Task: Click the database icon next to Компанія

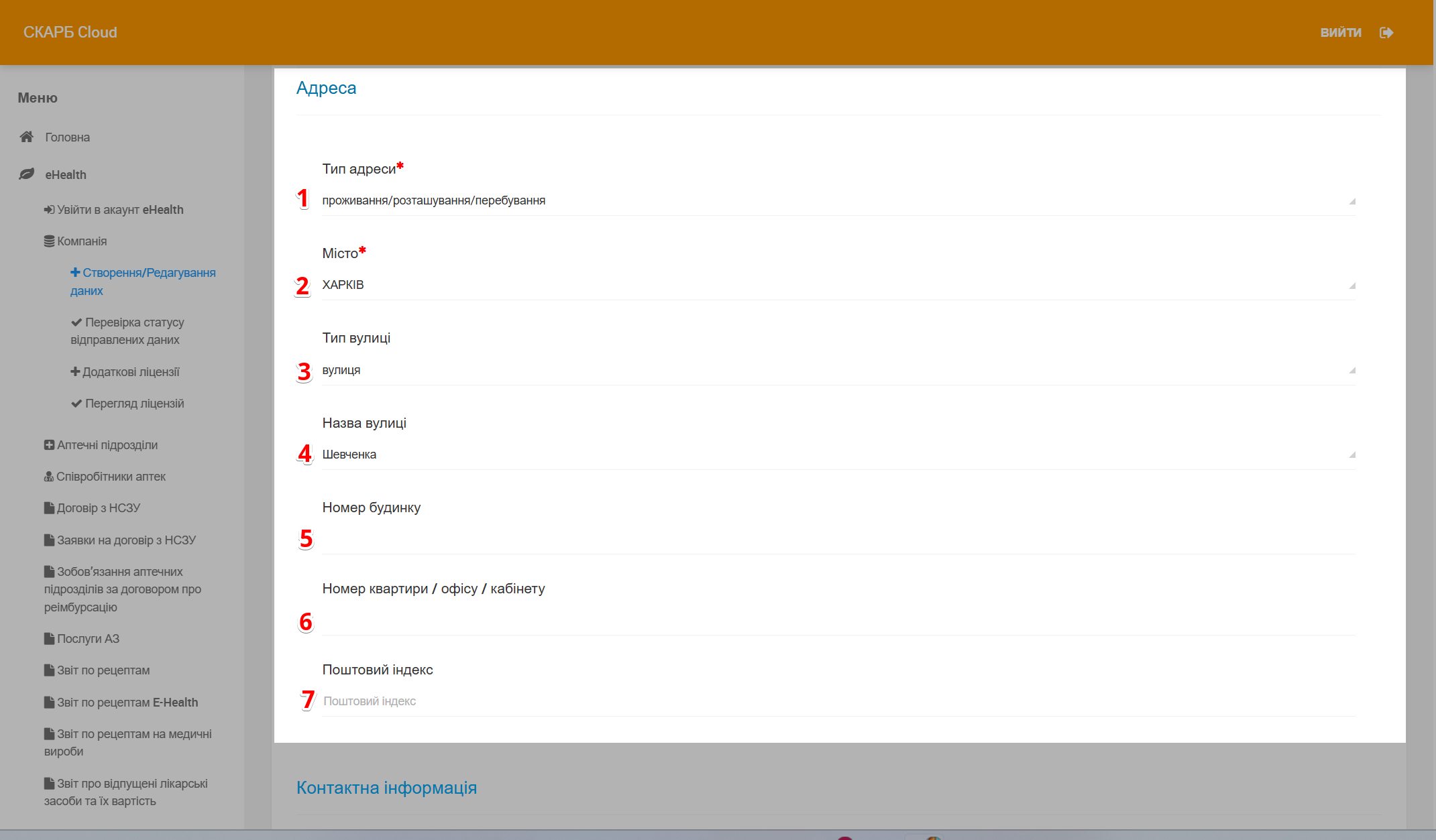Action: point(49,241)
